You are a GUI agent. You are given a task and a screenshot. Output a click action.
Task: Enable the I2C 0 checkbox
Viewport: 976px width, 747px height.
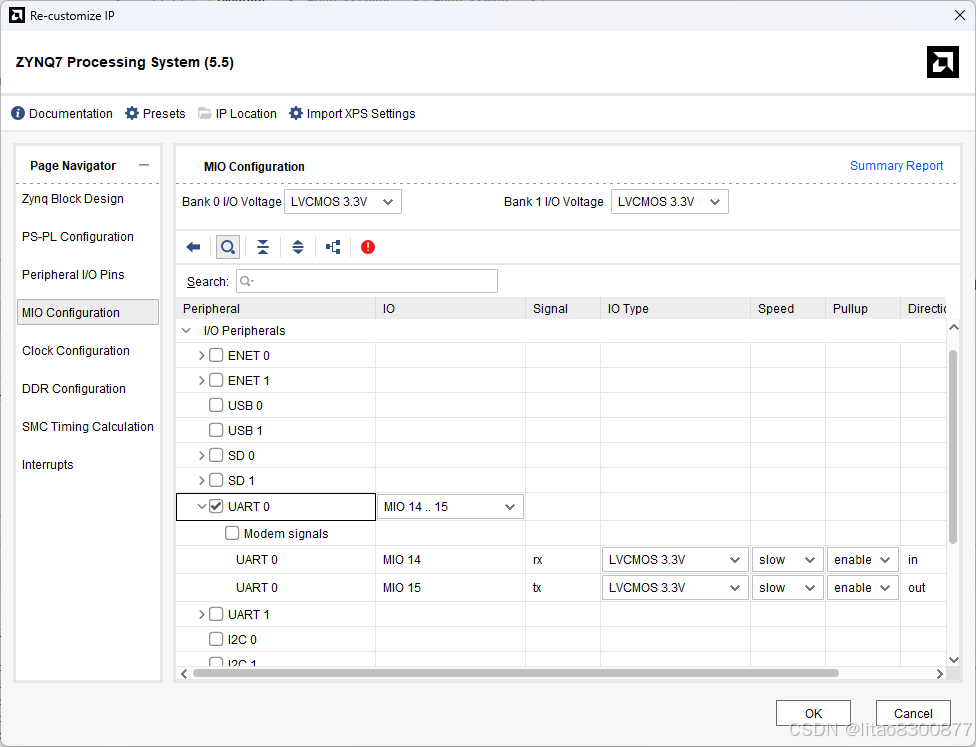[216, 639]
